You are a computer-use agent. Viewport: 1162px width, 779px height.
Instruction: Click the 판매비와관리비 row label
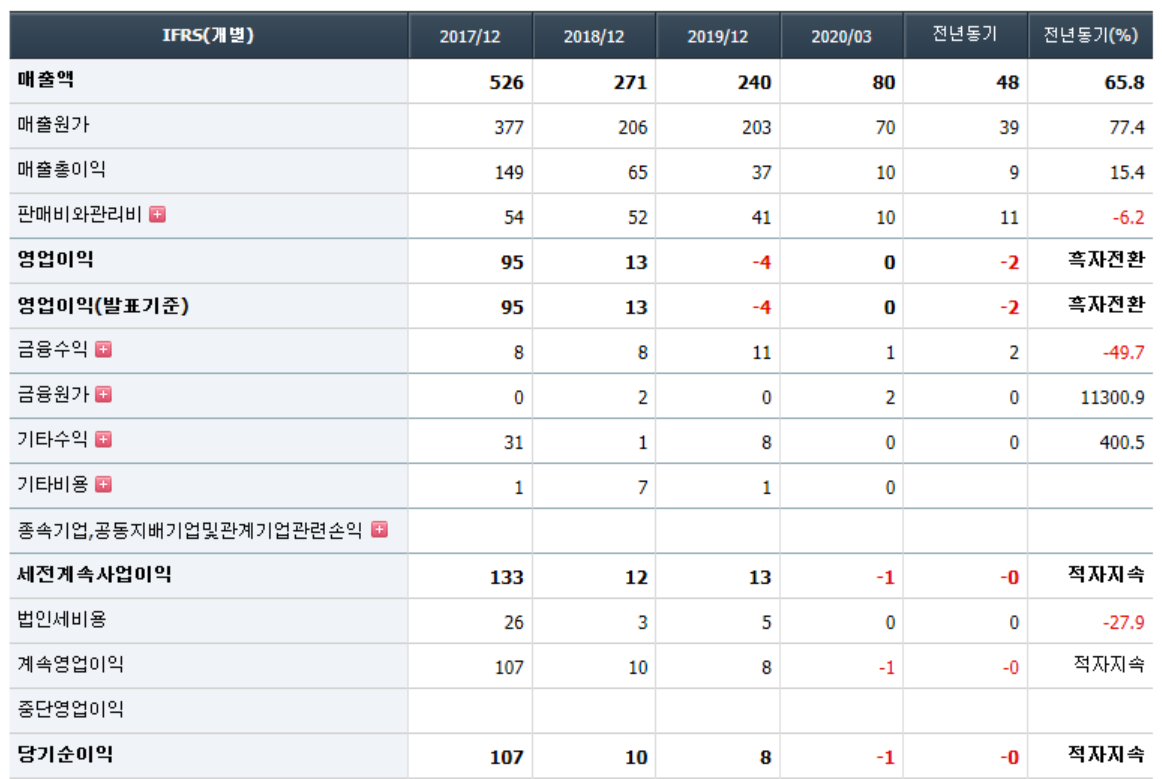click(x=79, y=214)
